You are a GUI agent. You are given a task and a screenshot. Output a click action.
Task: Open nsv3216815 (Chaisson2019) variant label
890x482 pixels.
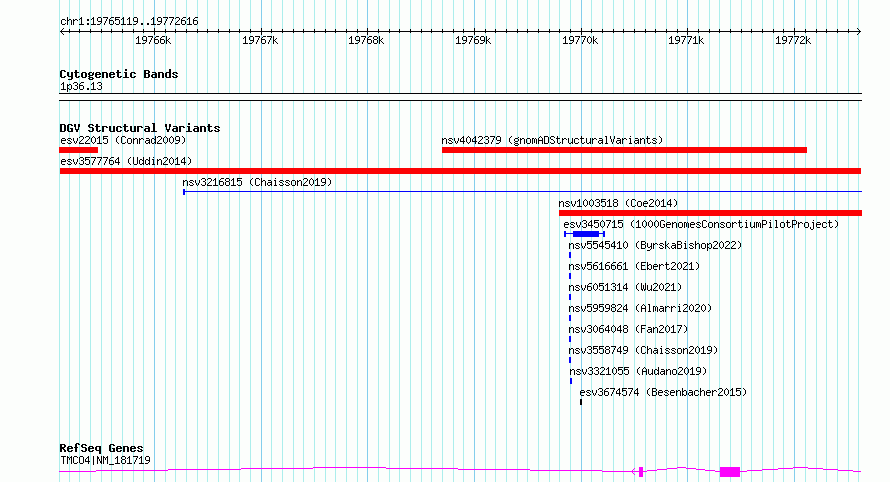(257, 182)
